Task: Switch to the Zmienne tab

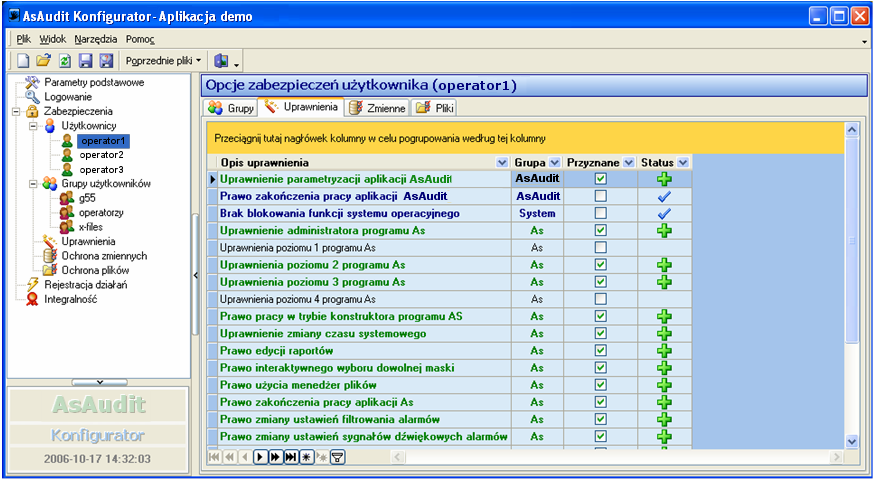Action: click(377, 107)
